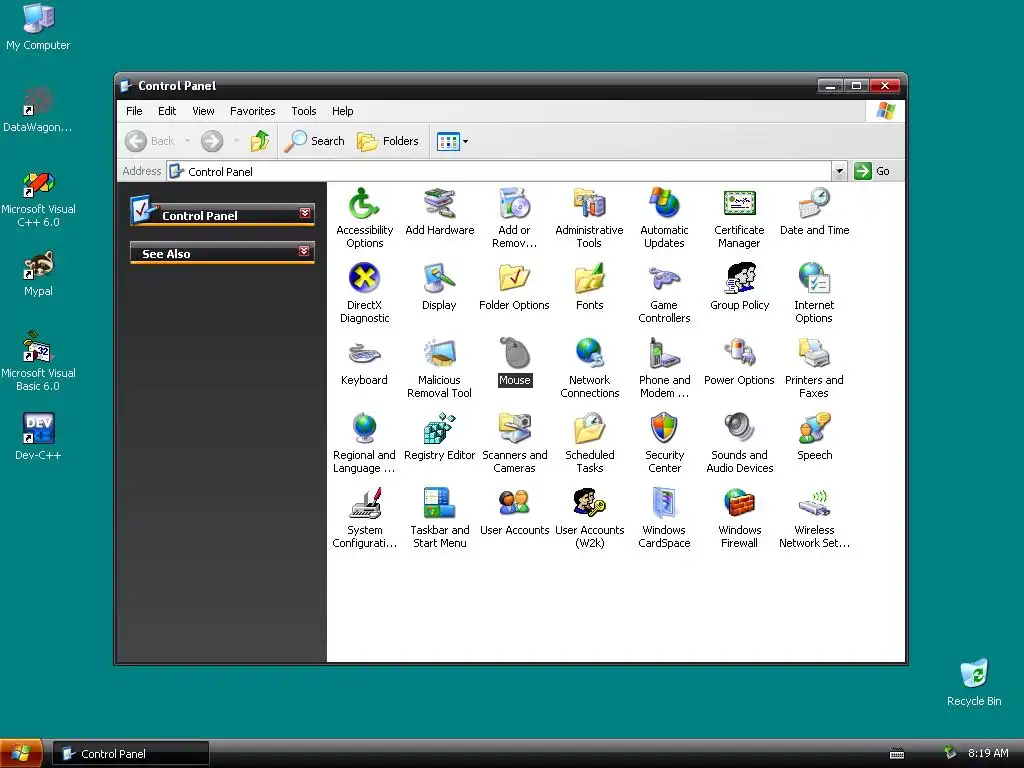1024x768 pixels.
Task: Open the Edit menu
Action: (x=167, y=111)
